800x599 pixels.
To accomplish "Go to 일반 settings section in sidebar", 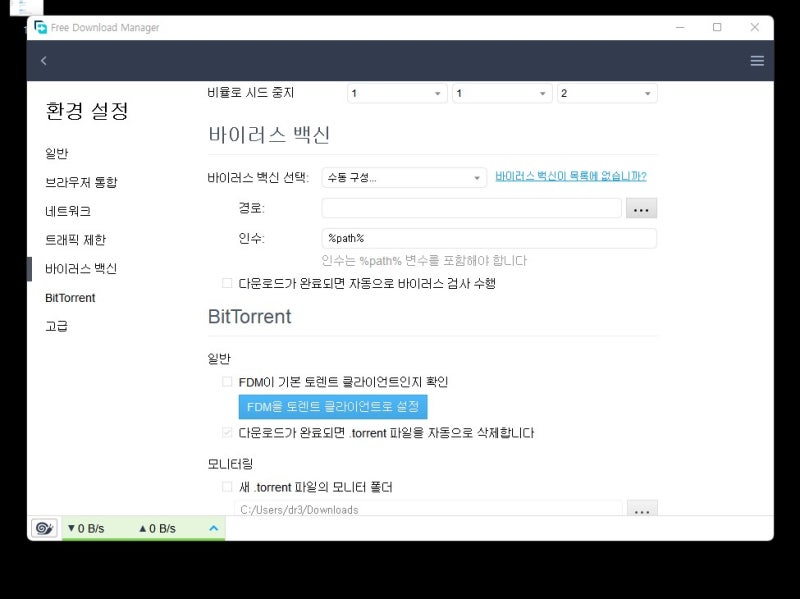I will [57, 154].
